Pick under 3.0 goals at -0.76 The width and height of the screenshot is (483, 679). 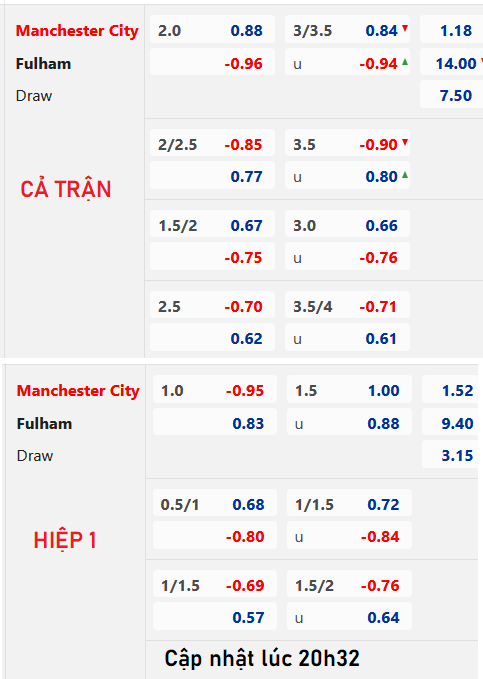(347, 257)
